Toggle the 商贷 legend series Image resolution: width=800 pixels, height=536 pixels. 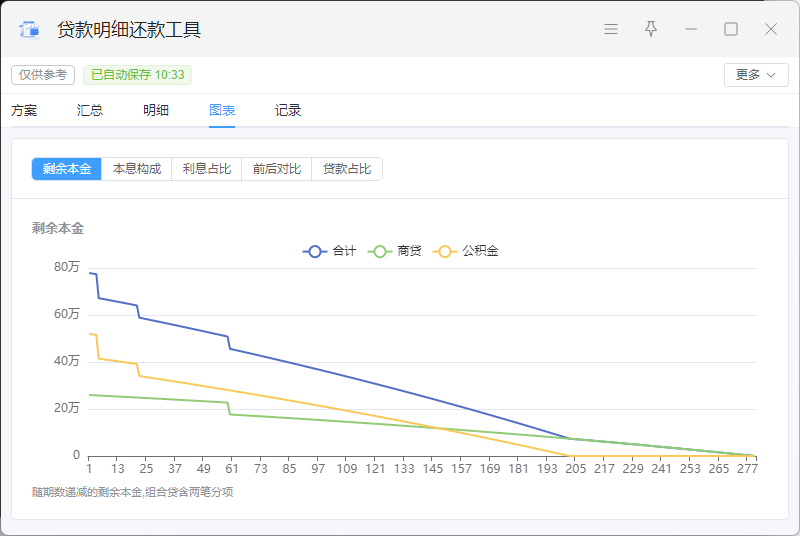pos(394,251)
